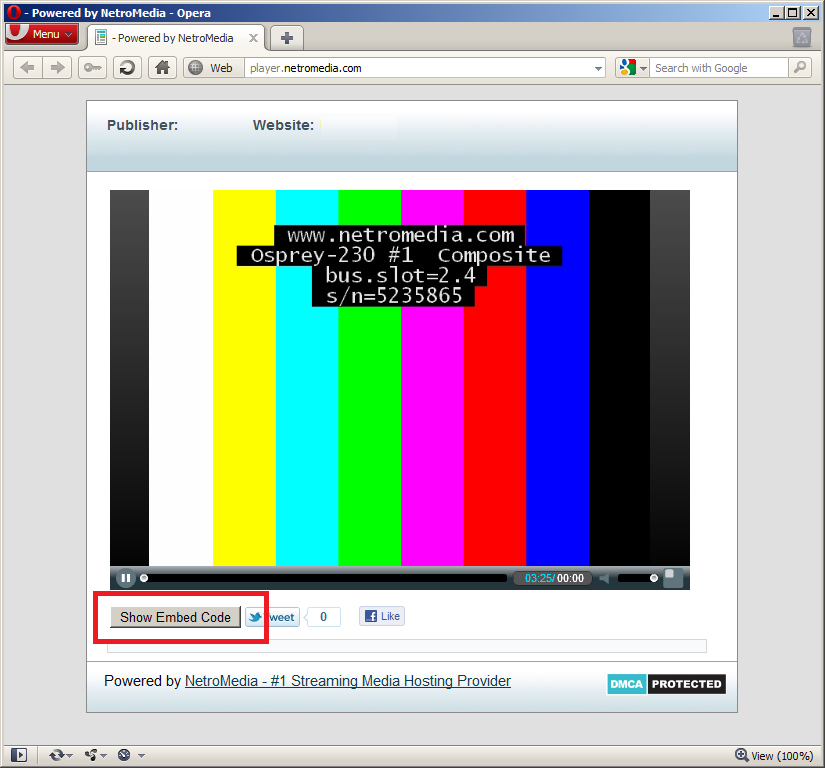Click the password wand key icon
825x768 pixels.
click(93, 68)
